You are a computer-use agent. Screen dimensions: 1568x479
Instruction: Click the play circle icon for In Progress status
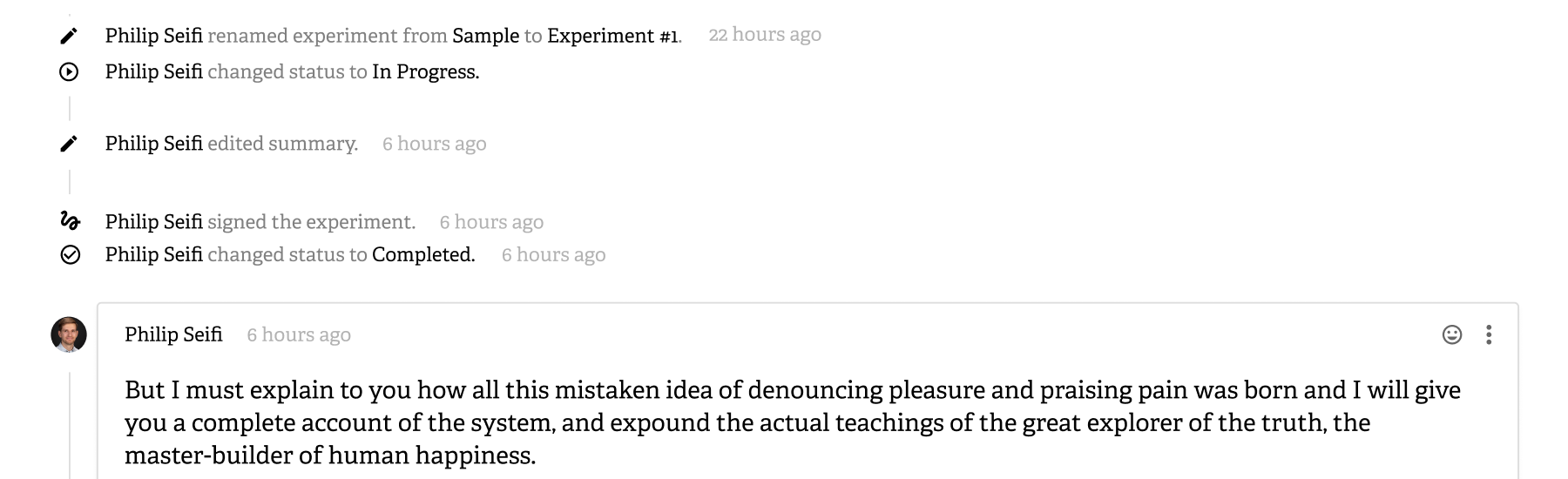click(x=69, y=72)
